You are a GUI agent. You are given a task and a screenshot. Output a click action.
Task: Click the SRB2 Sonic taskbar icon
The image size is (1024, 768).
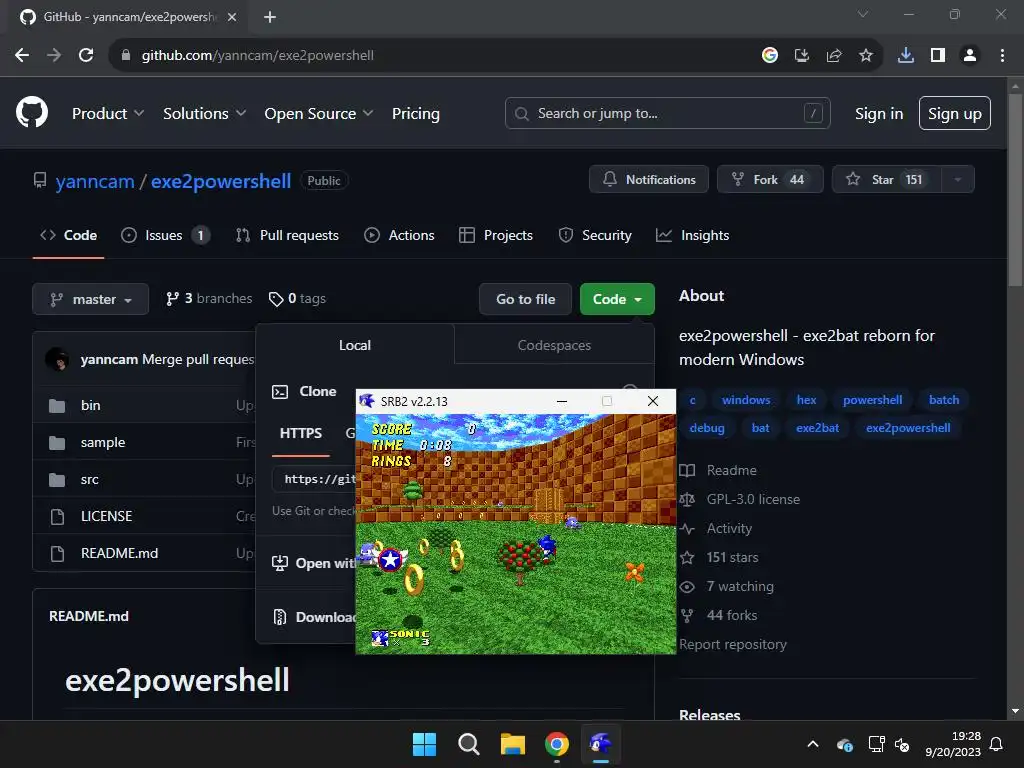[x=601, y=744]
